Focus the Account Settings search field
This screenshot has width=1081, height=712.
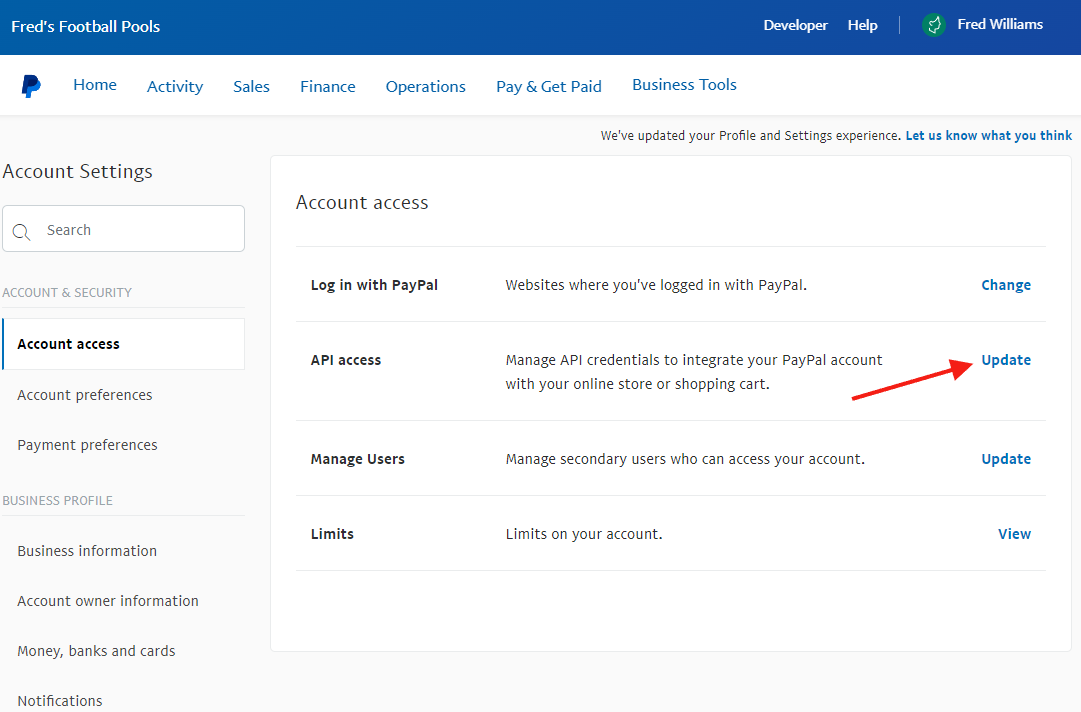pyautogui.click(x=123, y=229)
